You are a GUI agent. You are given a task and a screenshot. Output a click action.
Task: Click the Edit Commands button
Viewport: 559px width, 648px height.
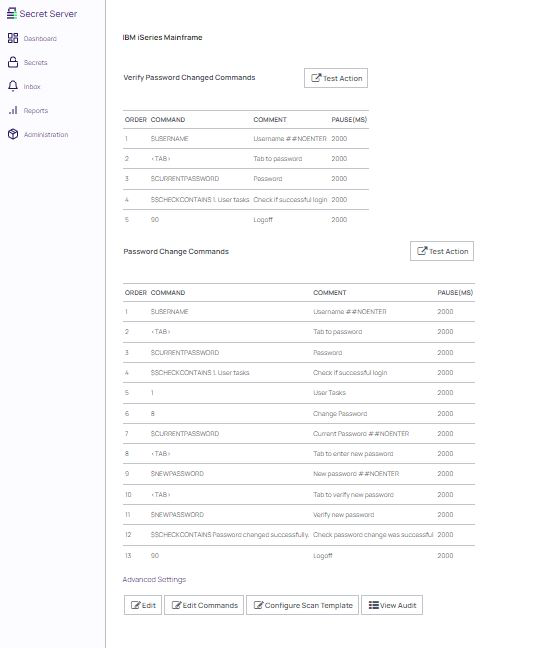(204, 605)
